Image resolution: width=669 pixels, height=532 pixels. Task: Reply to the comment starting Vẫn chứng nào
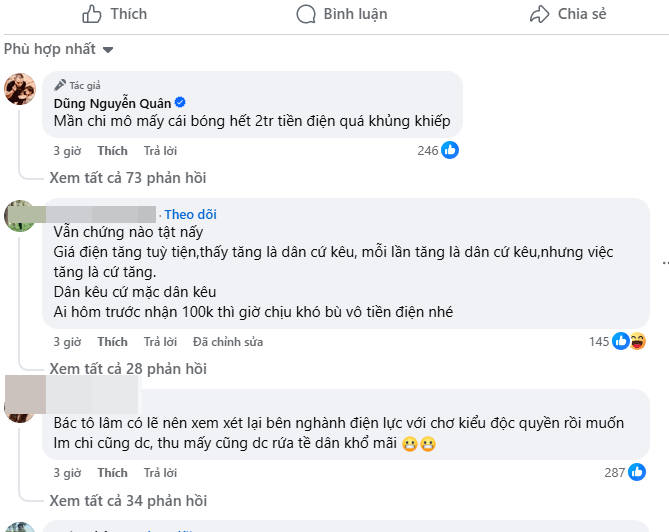click(160, 342)
